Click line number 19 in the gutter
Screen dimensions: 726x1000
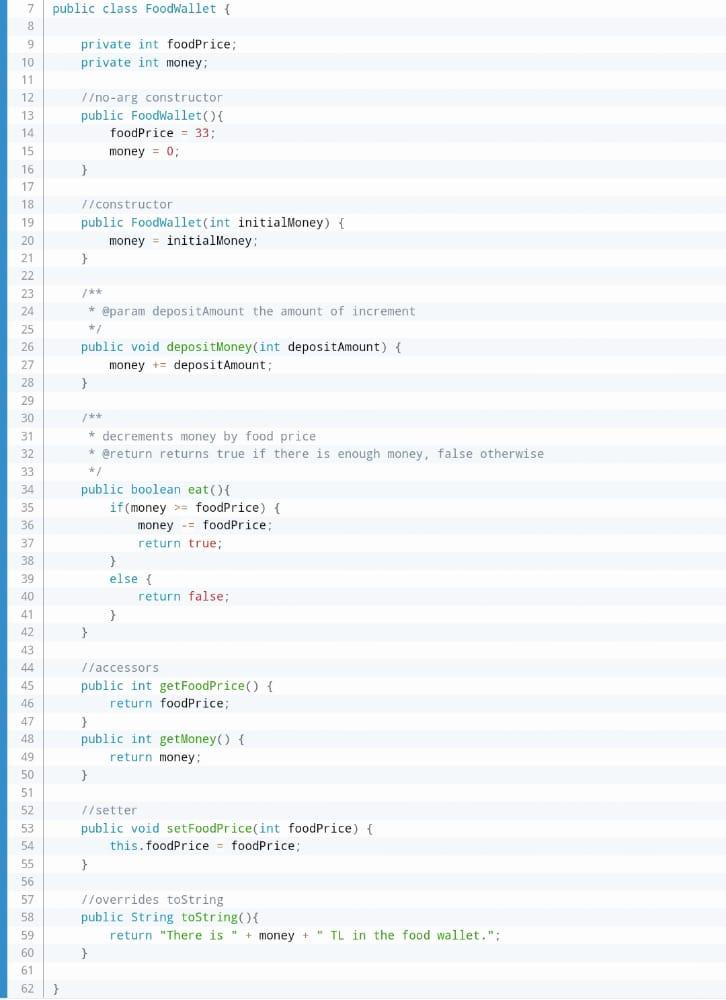(x=27, y=223)
